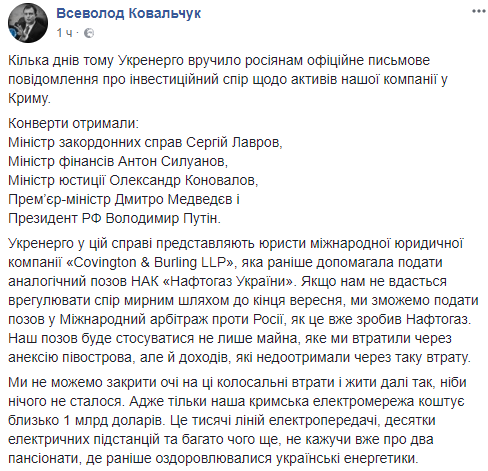Click the word 'Криму.' ending first paragraph
The height and width of the screenshot is (471, 488).
29,99
